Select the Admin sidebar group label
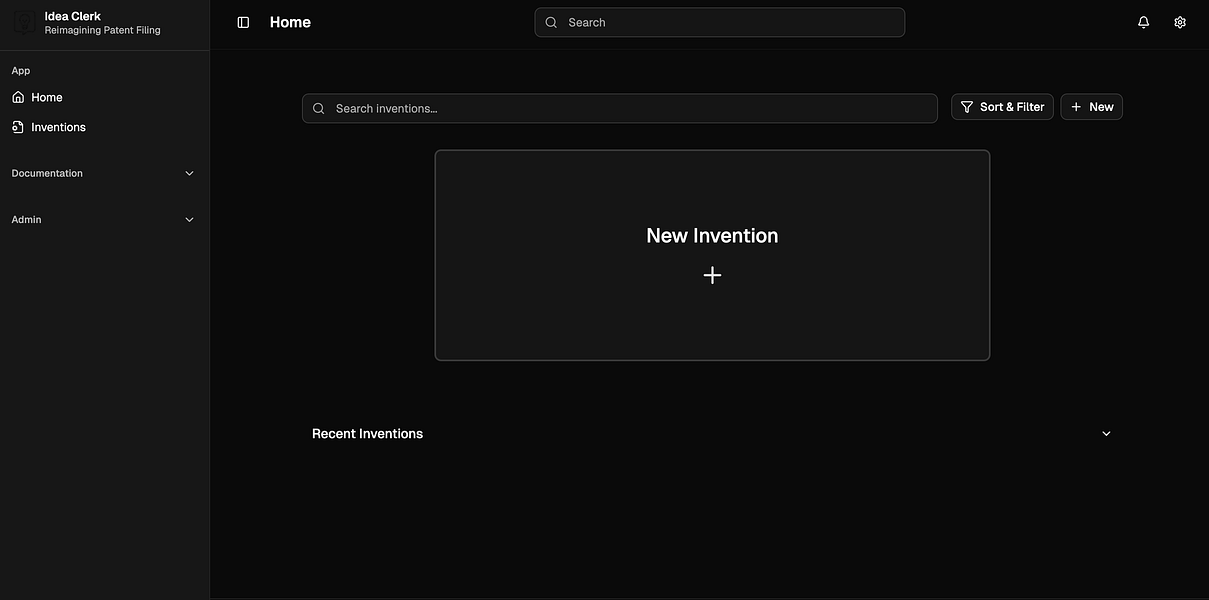This screenshot has width=1209, height=600. pos(27,219)
